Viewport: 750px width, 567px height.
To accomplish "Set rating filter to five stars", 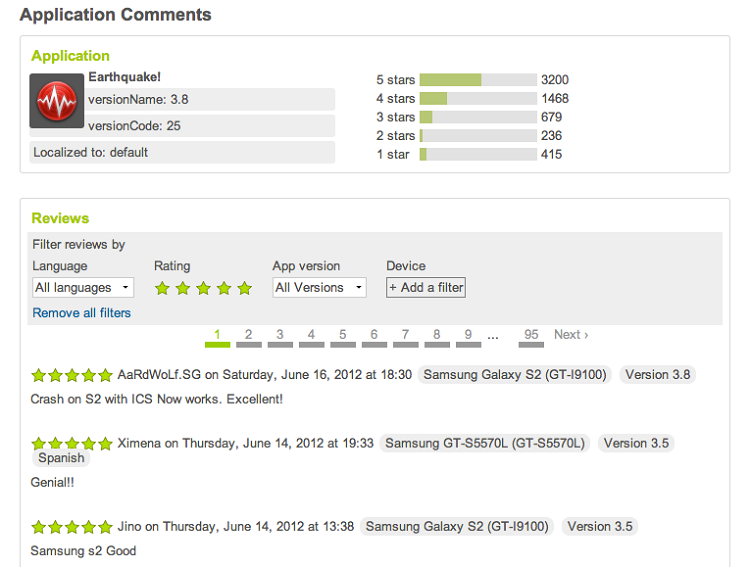I will [x=245, y=288].
